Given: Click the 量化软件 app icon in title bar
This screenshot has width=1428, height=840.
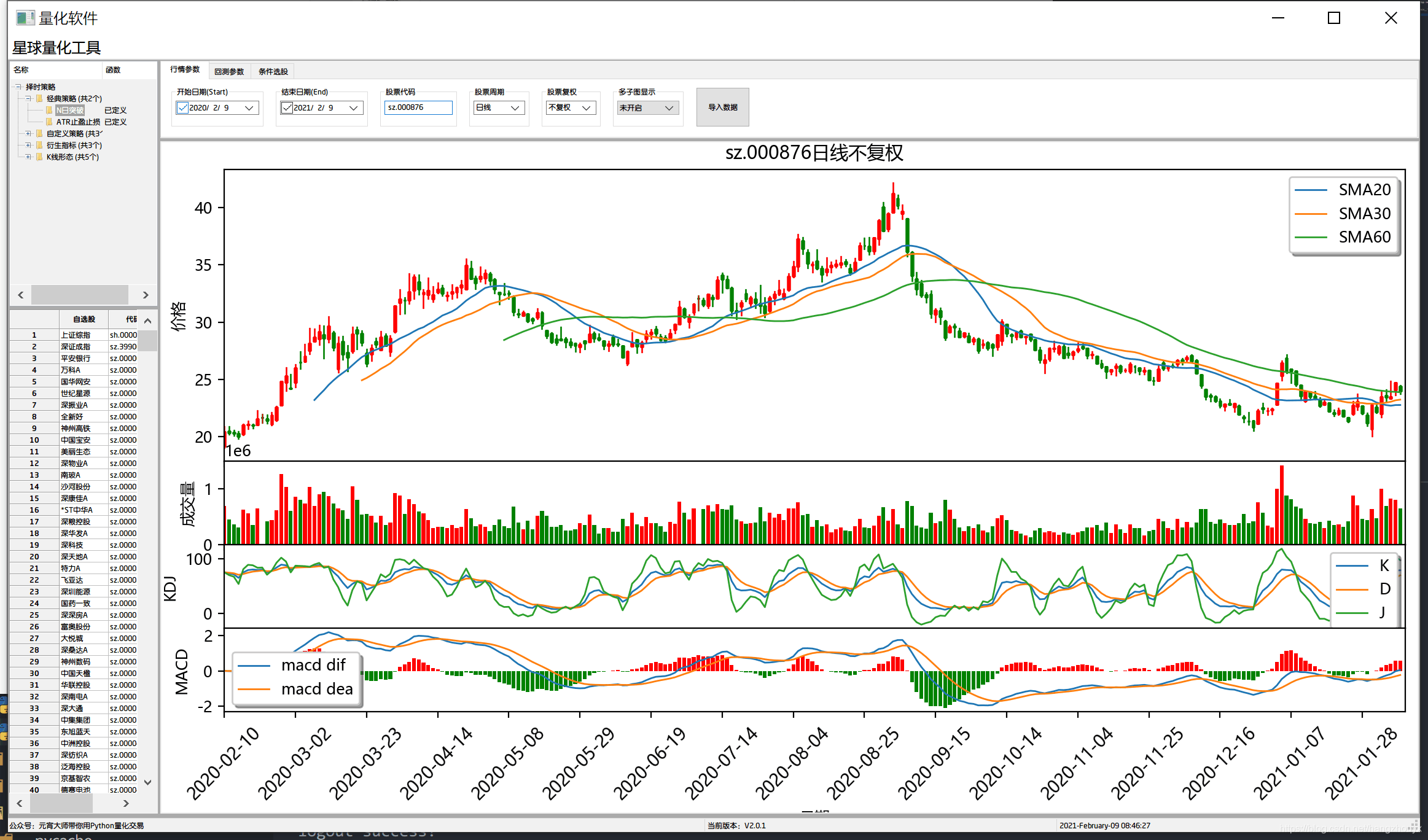Looking at the screenshot, I should tap(25, 18).
